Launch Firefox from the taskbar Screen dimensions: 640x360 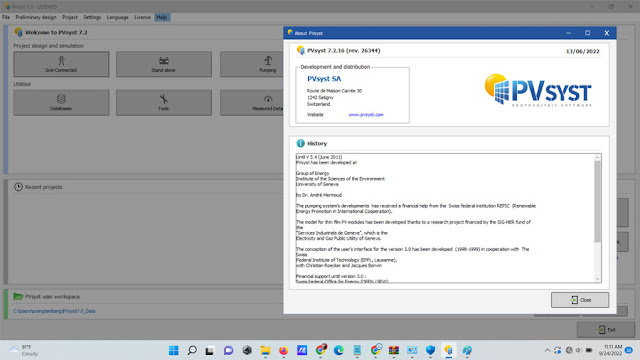tap(283, 350)
